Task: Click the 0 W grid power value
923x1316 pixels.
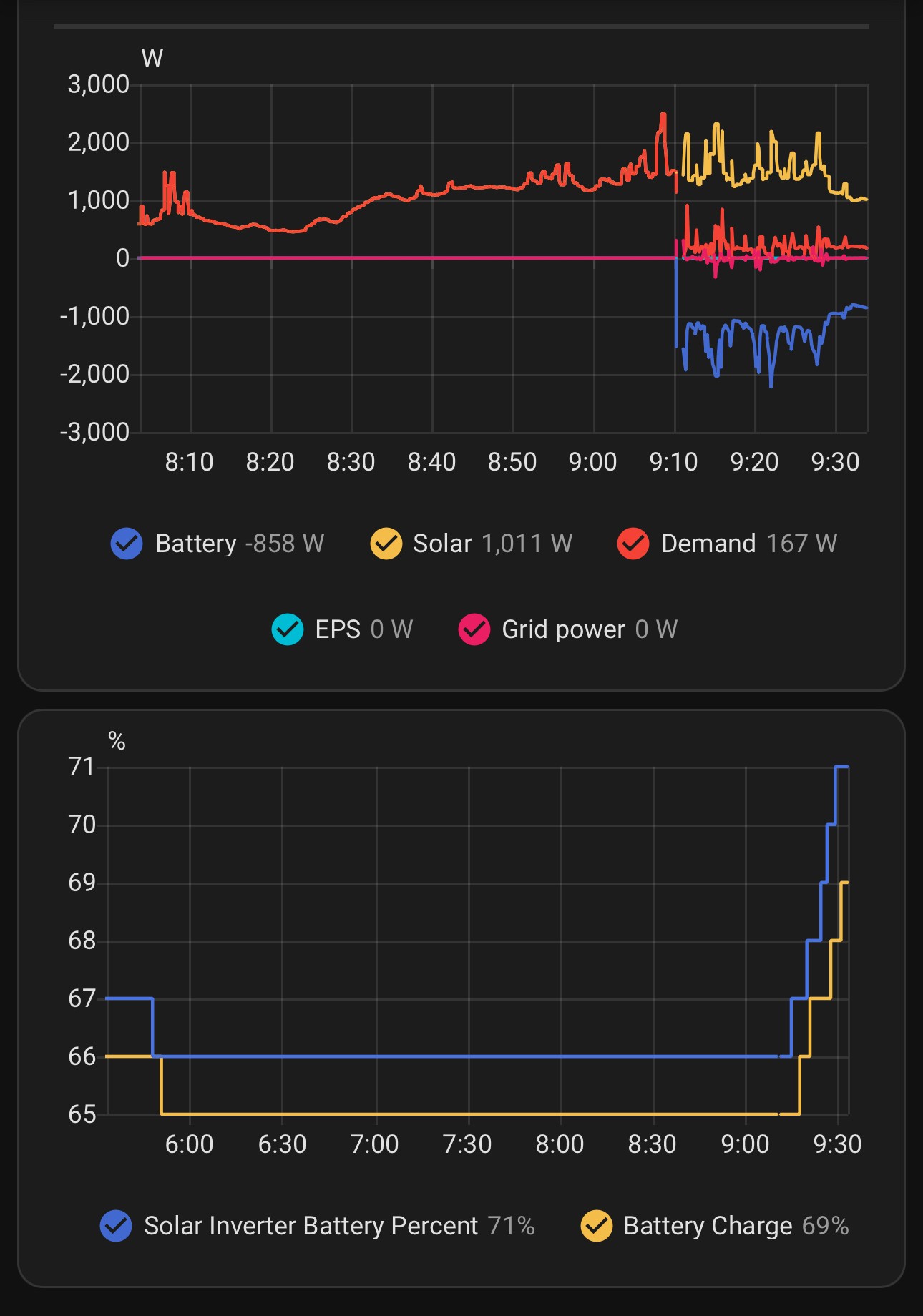Action: pos(656,629)
